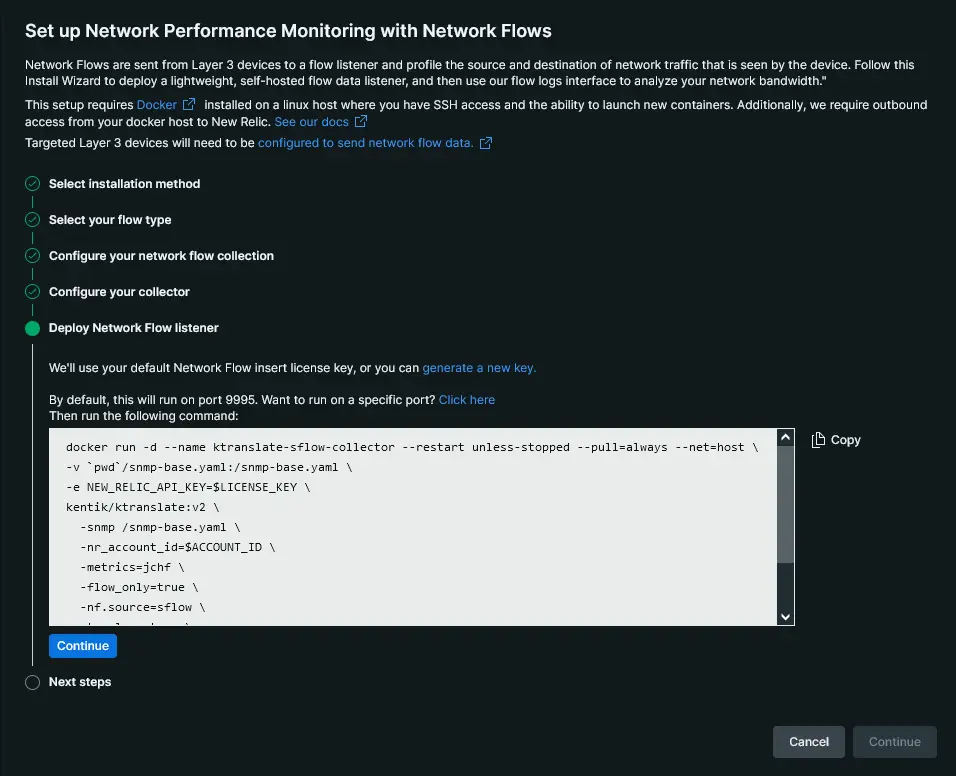Open the Next steps section
Screen dimensions: 956x776
click(x=80, y=682)
